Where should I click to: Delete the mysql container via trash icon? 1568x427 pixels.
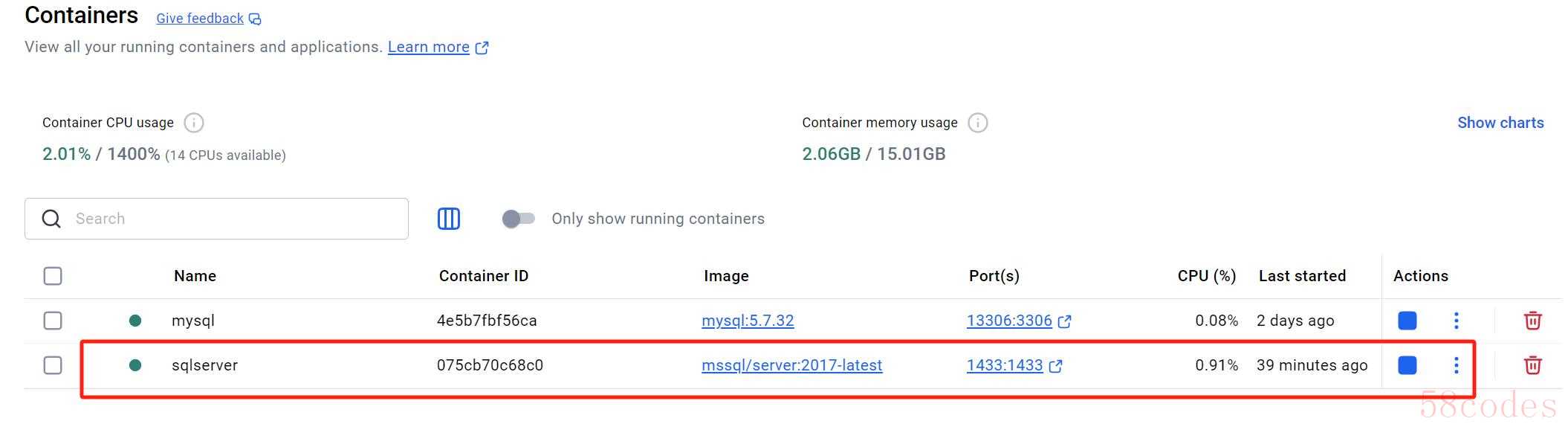[1532, 321]
